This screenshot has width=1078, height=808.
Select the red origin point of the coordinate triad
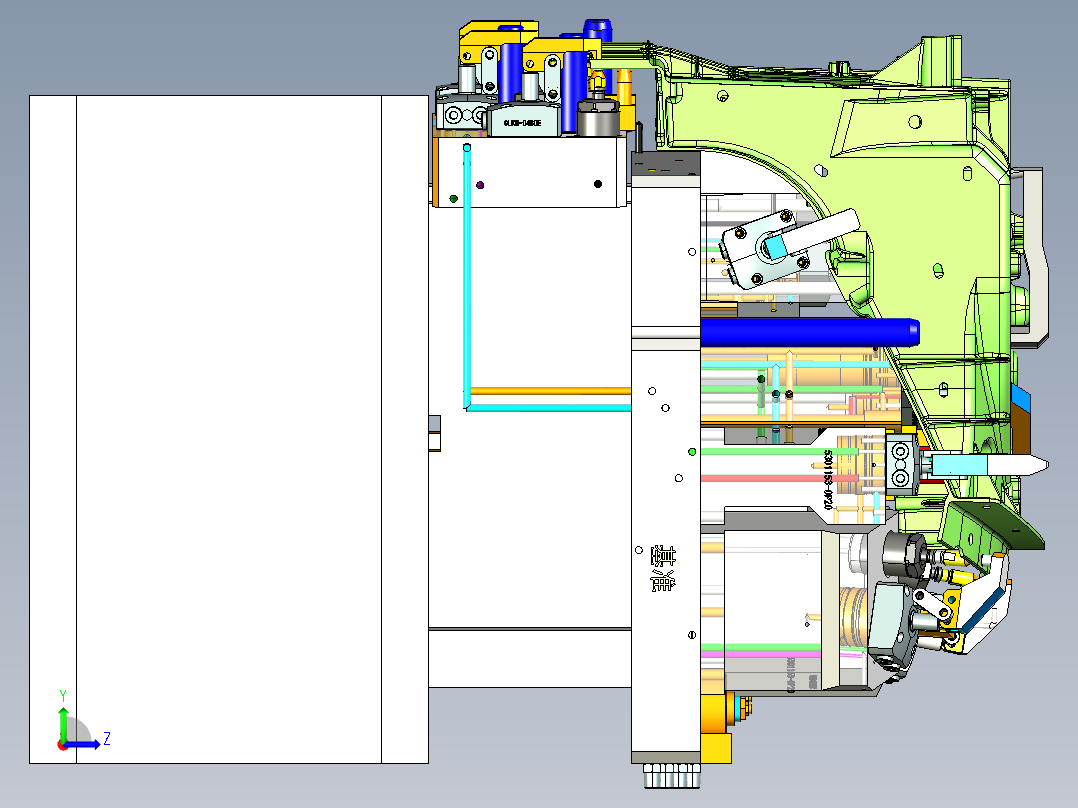[62, 745]
